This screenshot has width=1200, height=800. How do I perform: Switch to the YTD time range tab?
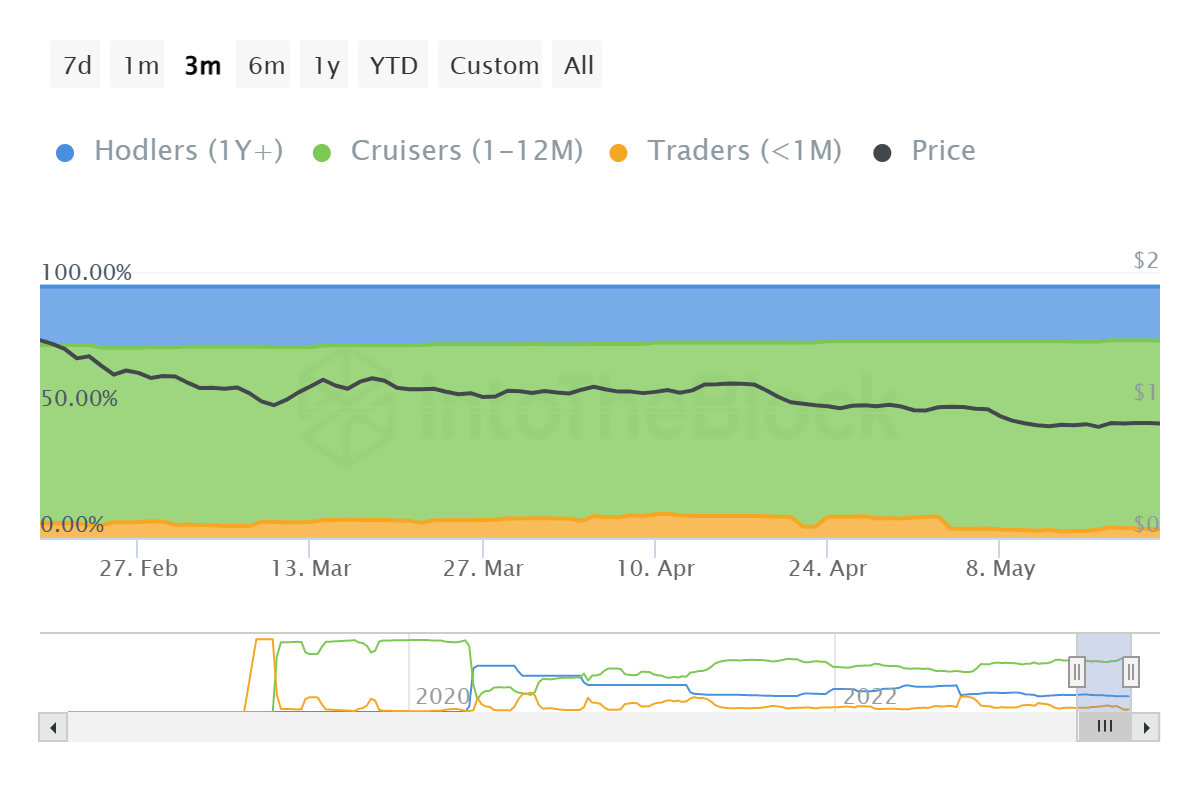tap(394, 64)
